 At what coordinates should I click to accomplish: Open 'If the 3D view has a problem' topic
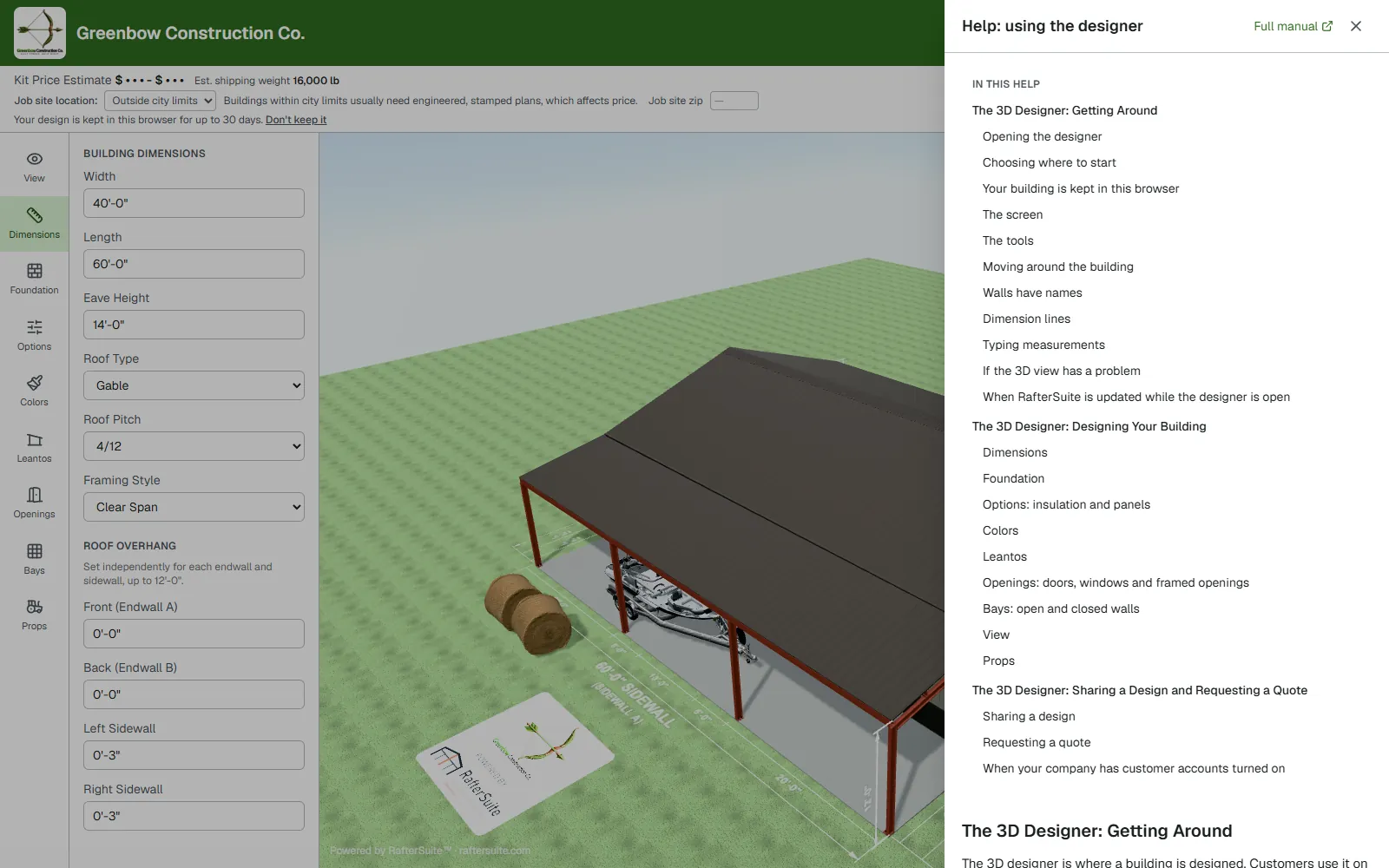click(1061, 371)
